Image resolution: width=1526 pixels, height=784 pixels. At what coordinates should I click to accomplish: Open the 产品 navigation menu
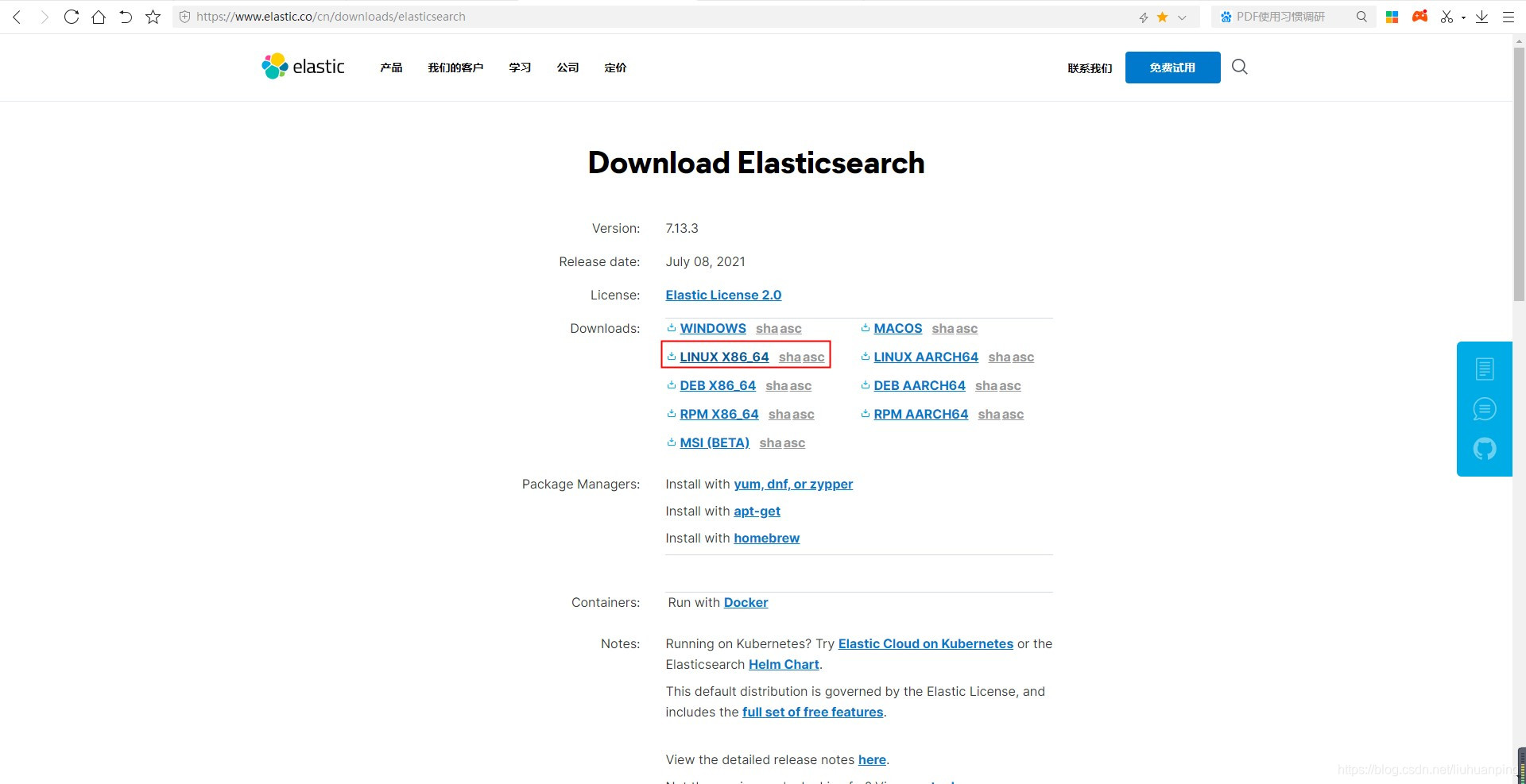(391, 68)
